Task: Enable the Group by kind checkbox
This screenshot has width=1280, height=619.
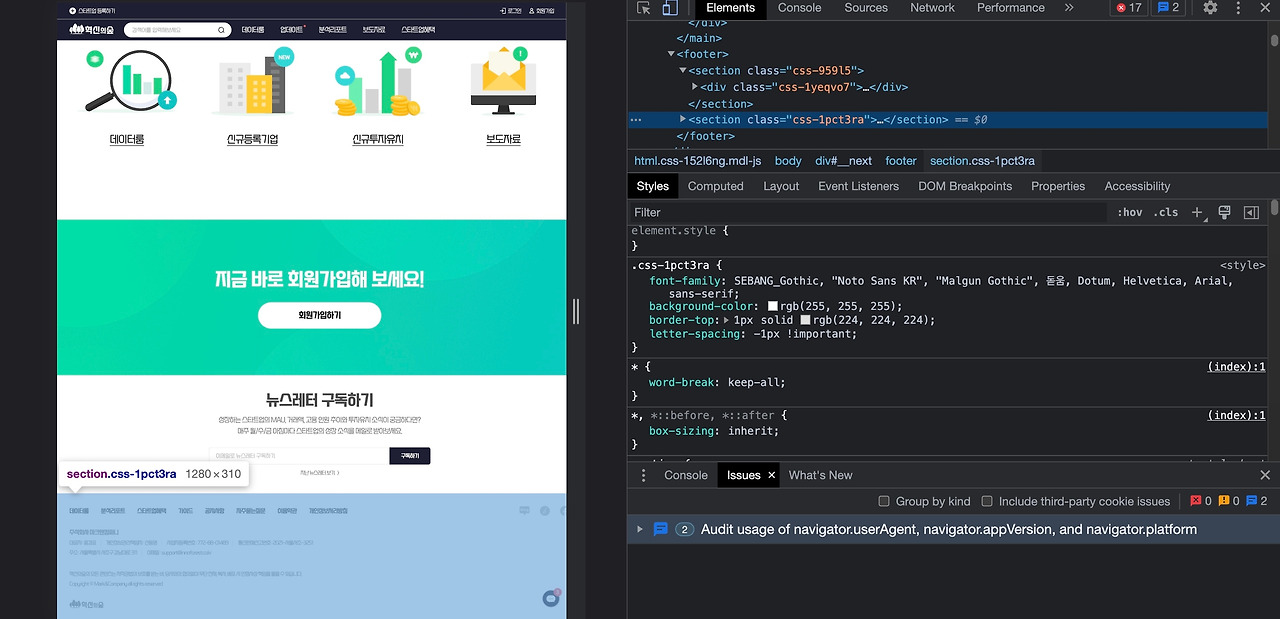Action: pos(884,501)
